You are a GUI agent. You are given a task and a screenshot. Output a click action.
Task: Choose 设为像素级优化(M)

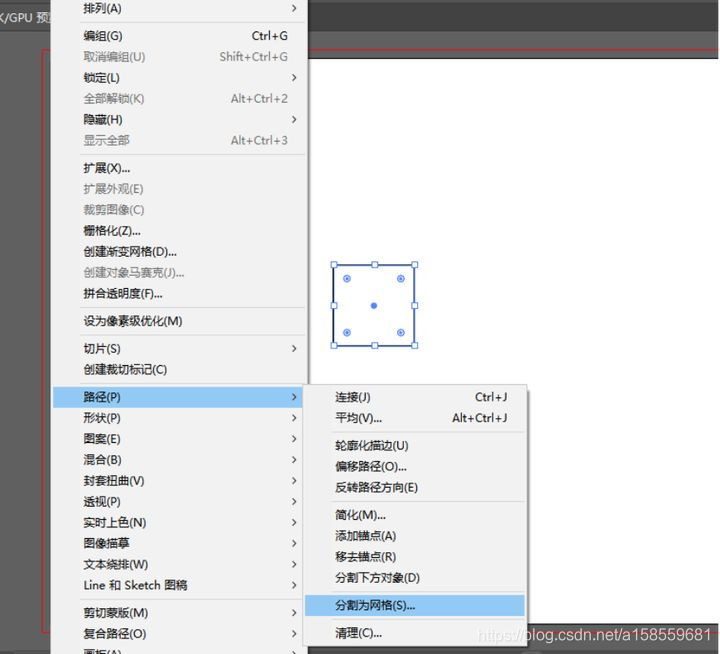[178, 321]
